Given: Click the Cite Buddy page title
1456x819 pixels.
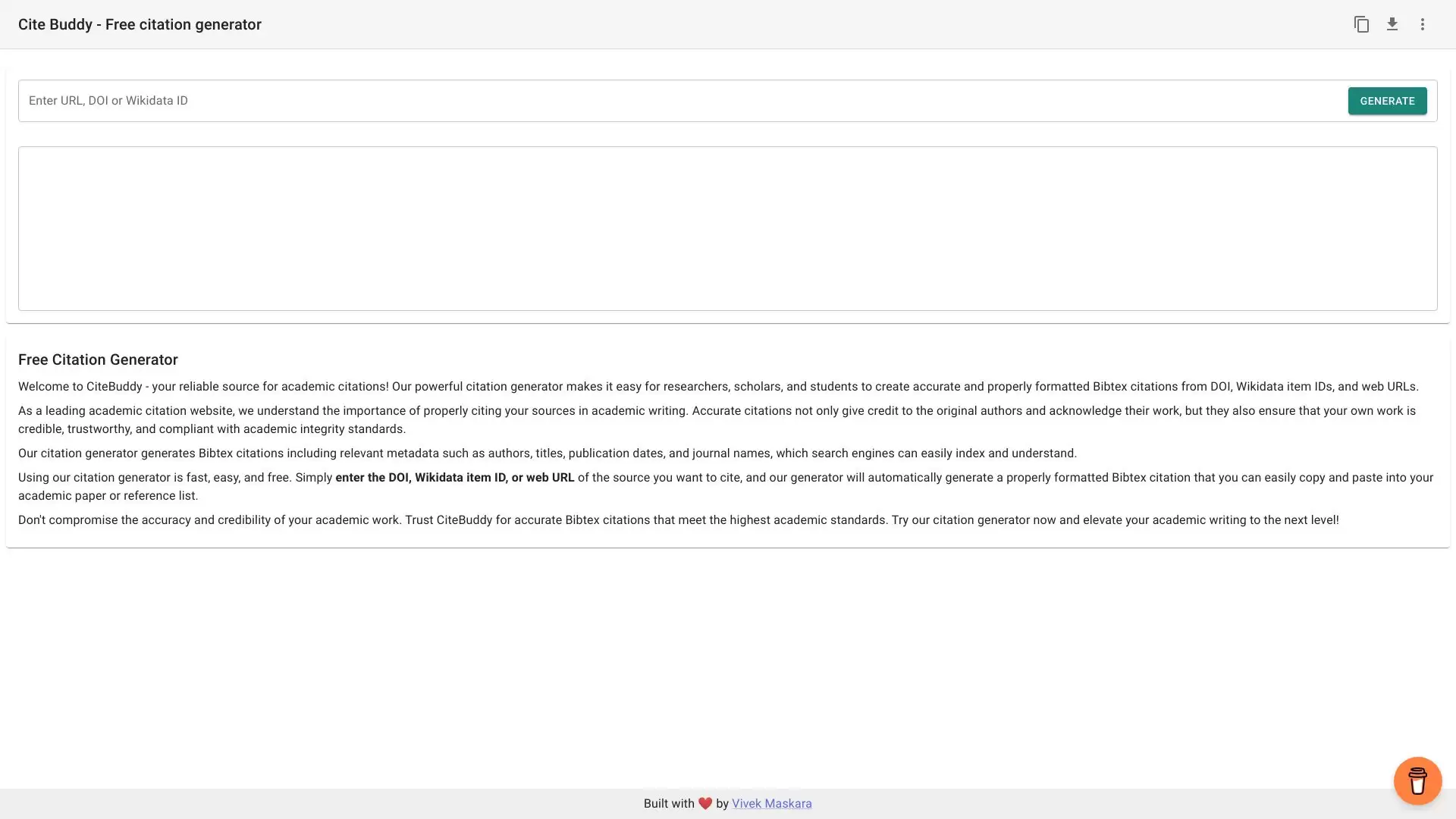Looking at the screenshot, I should (140, 24).
